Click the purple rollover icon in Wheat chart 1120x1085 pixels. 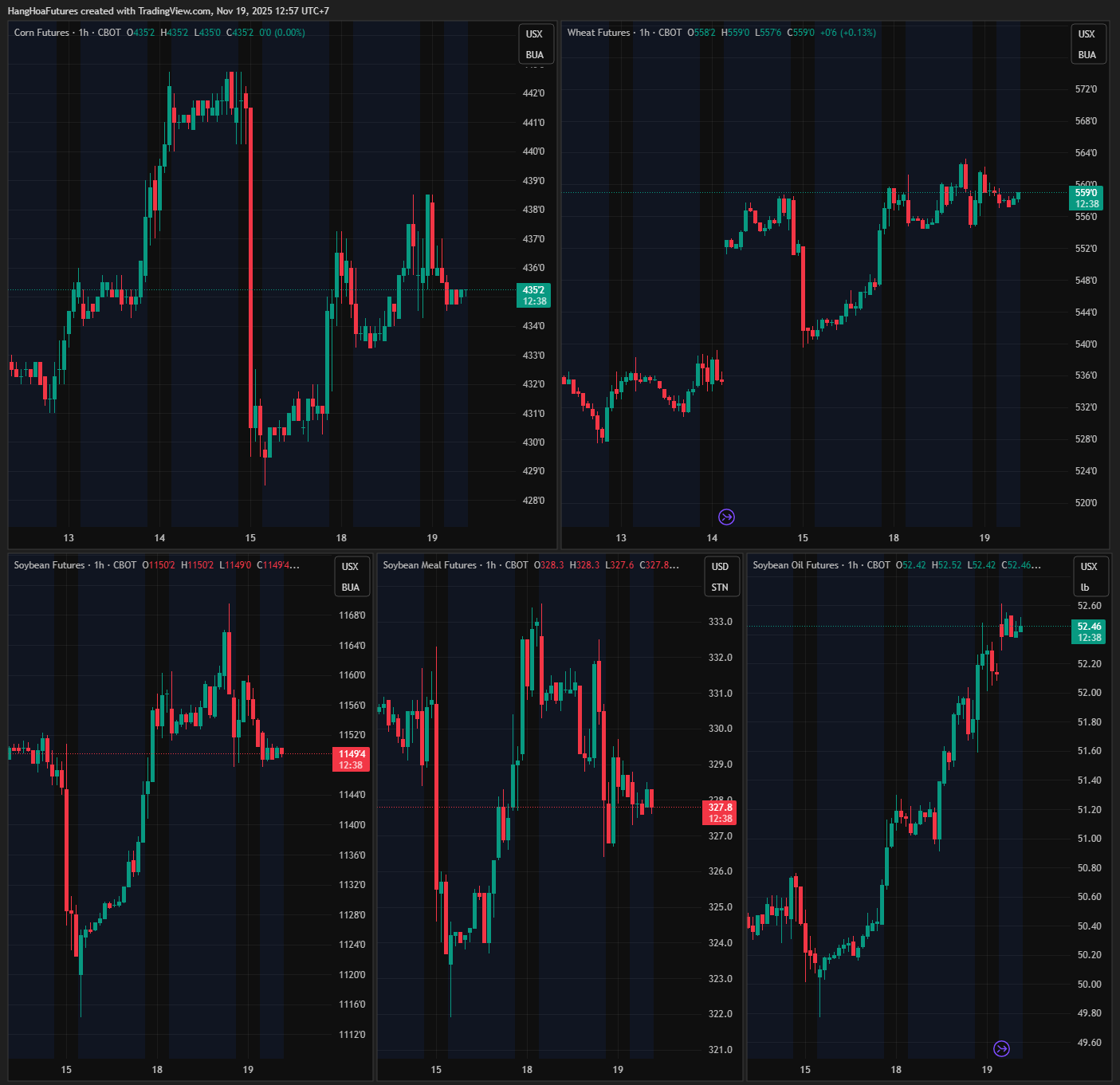726,517
